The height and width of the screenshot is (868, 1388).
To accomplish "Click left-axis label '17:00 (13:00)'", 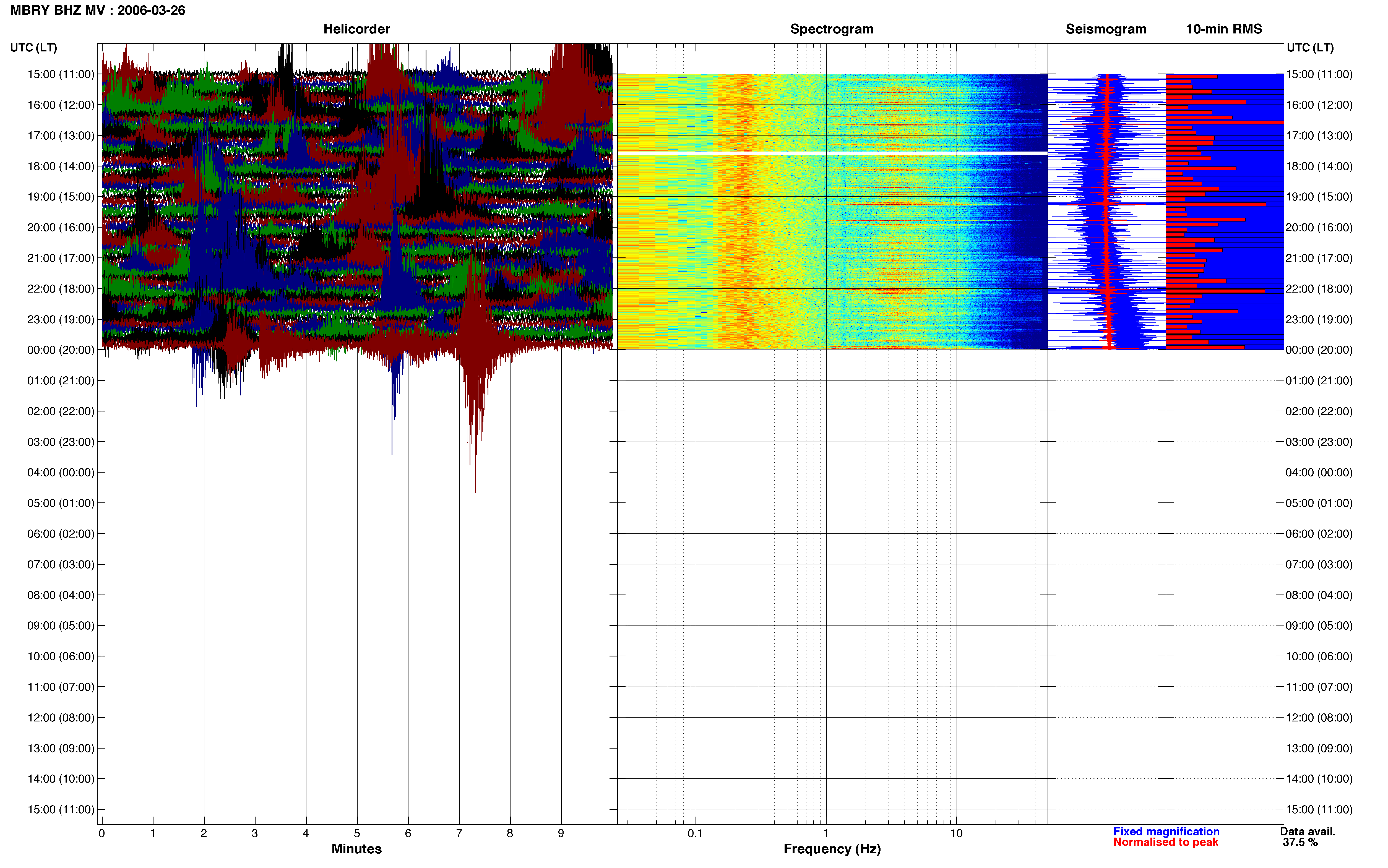I will pos(61,135).
